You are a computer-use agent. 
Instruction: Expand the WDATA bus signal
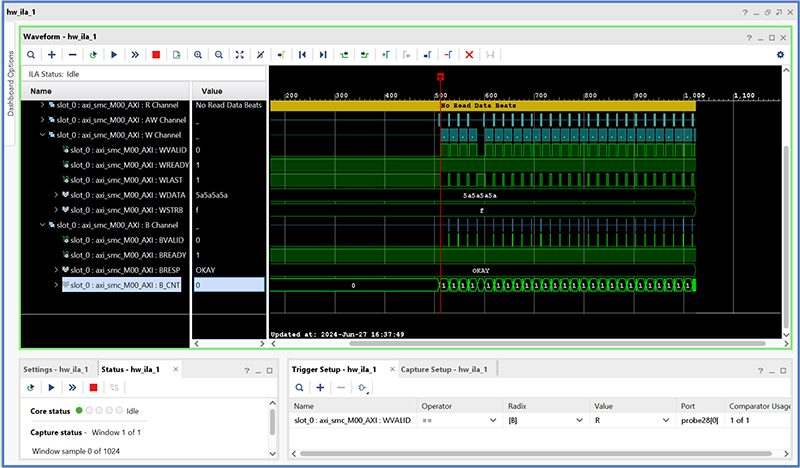coord(56,194)
